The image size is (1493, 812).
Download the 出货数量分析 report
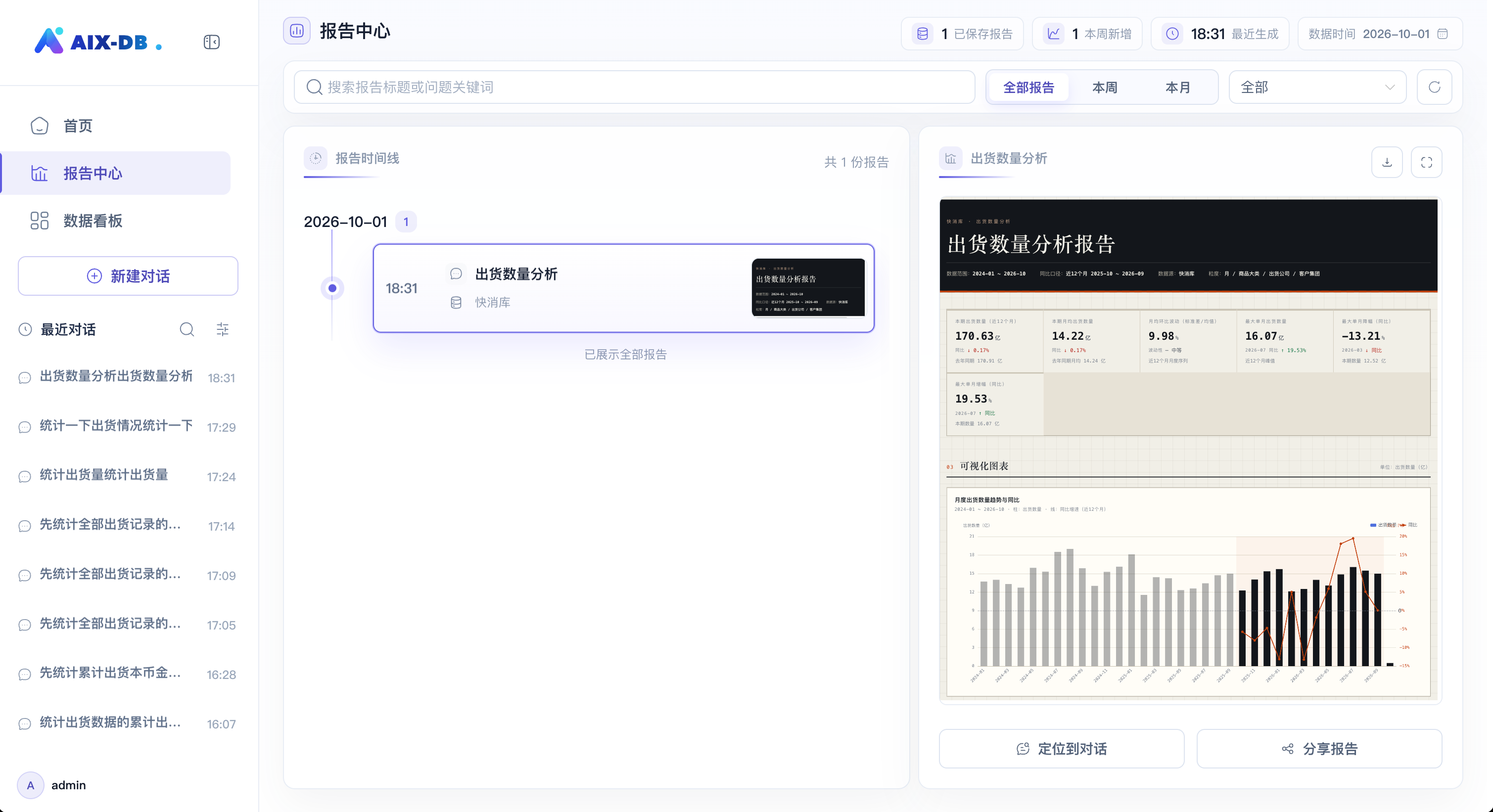[1386, 162]
